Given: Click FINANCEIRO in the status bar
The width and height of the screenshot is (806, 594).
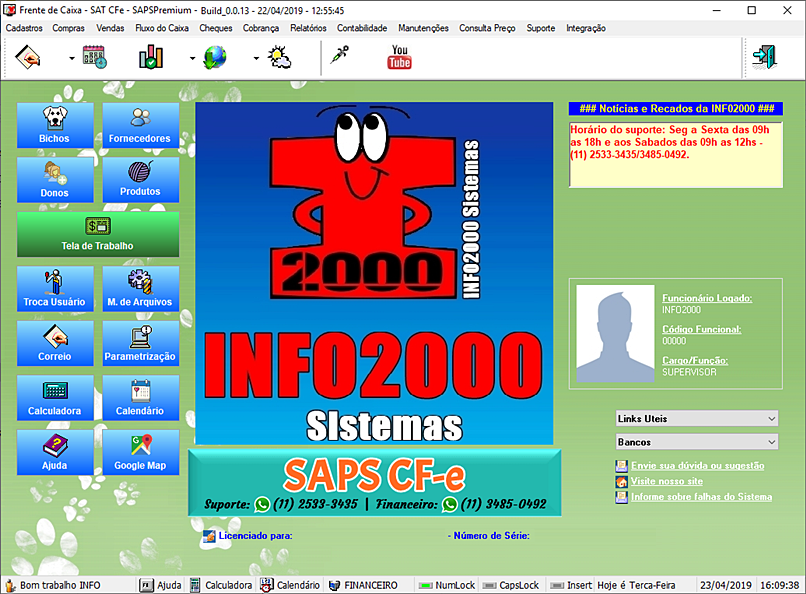Looking at the screenshot, I should pos(363,585).
